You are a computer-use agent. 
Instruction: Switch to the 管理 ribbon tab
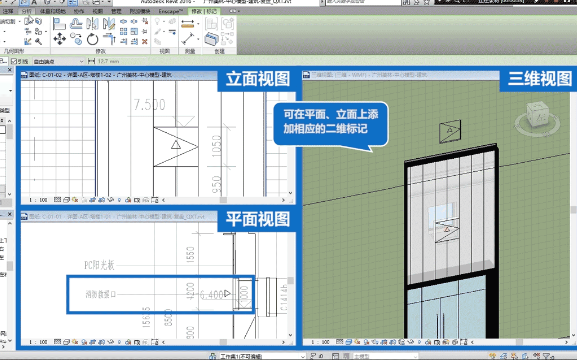[116, 11]
